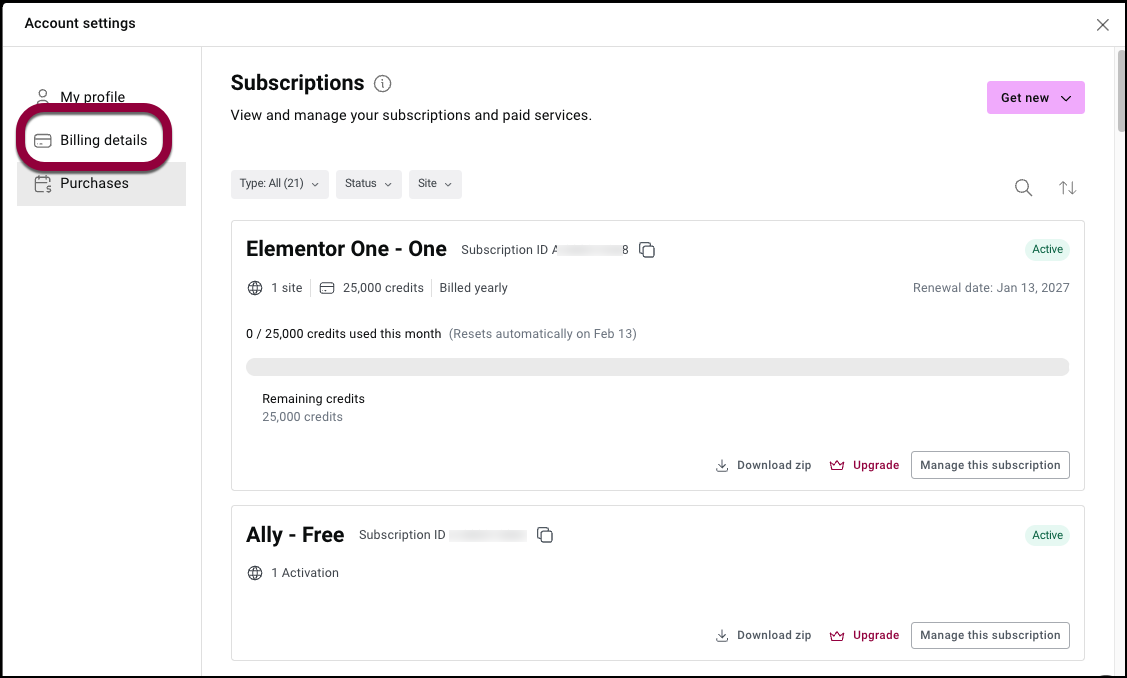Click the Purchases calendar icon in sidebar
Viewport: 1127px width, 678px height.
(43, 184)
